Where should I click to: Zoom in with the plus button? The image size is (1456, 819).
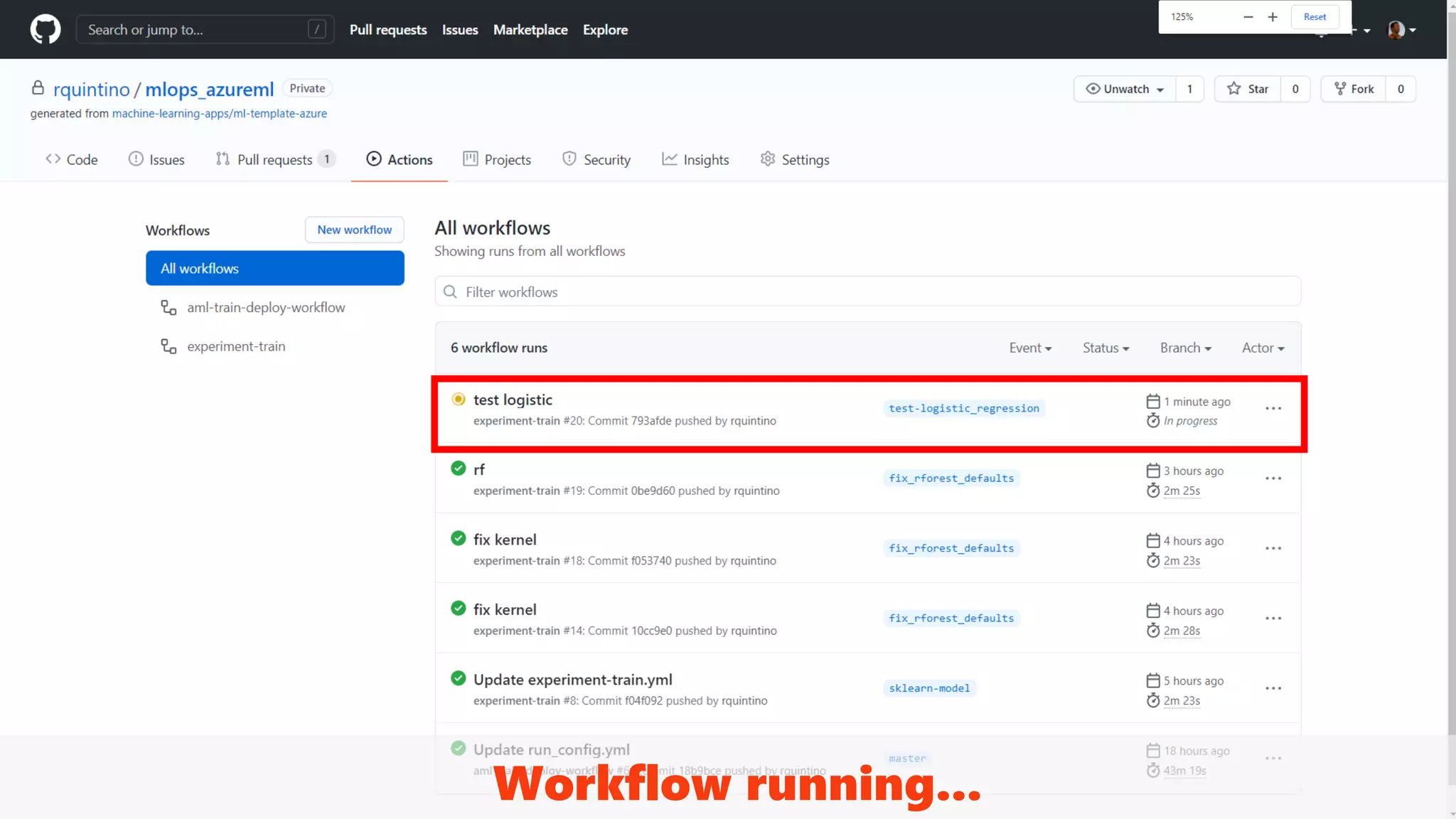1273,17
